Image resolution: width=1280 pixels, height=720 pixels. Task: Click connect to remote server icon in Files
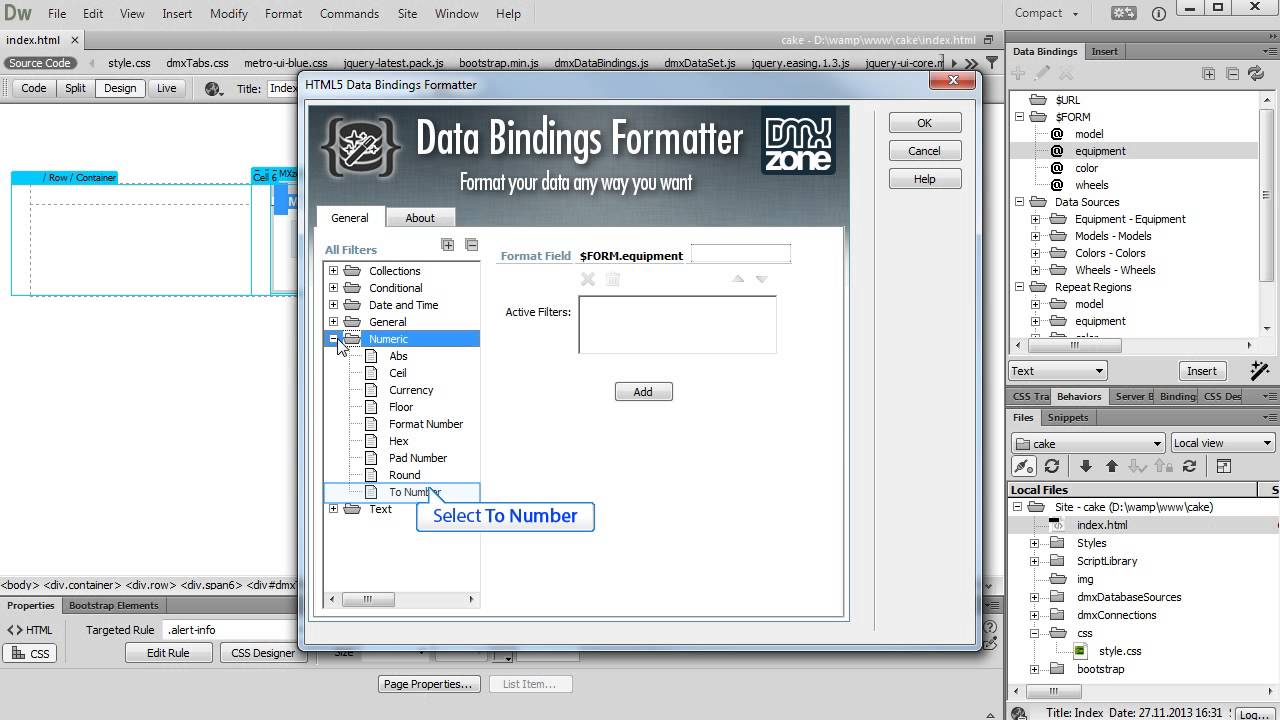click(1023, 466)
